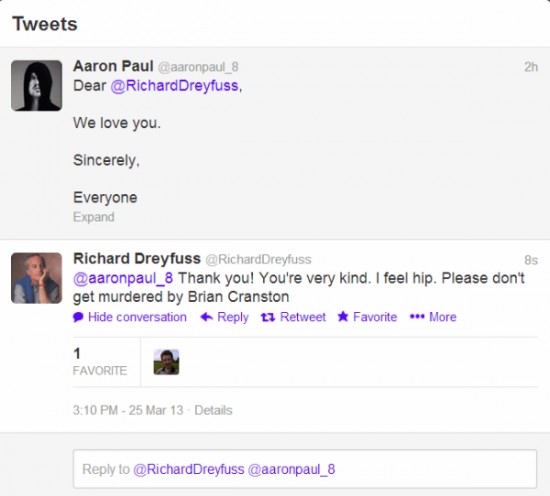Open Aaron Paul's profile picture

click(x=36, y=86)
